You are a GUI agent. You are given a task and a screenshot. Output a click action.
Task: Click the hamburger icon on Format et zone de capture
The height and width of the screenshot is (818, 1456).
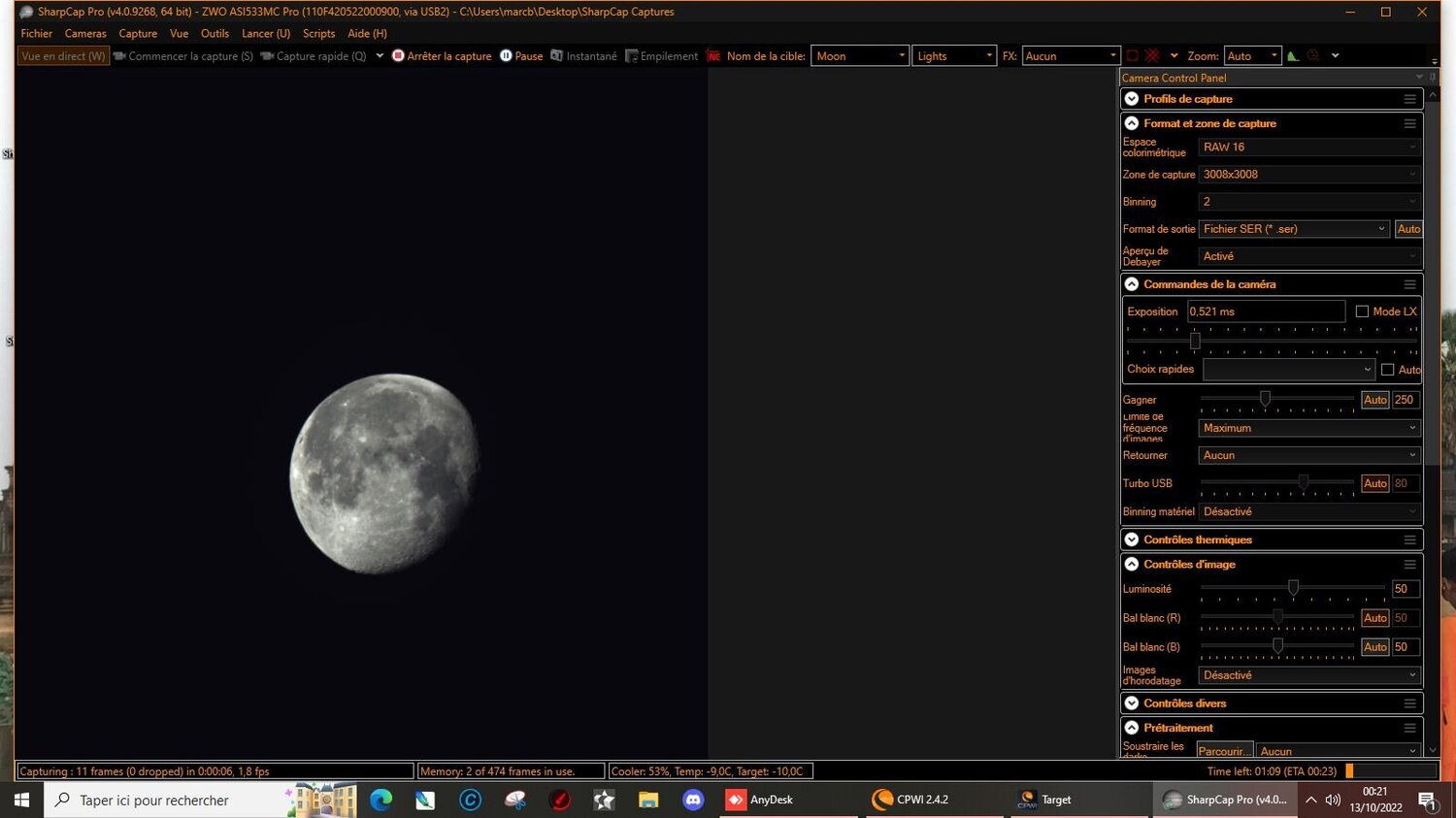[1409, 123]
